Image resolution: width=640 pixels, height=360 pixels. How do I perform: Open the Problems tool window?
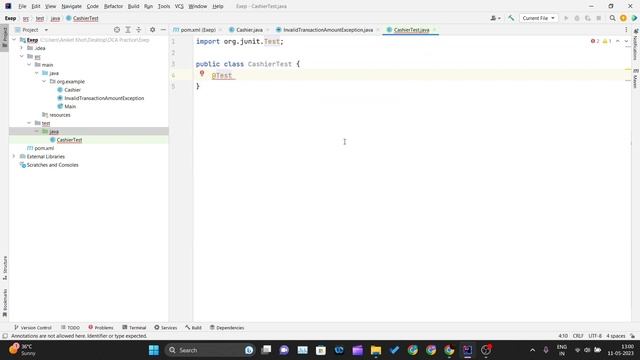click(101, 328)
